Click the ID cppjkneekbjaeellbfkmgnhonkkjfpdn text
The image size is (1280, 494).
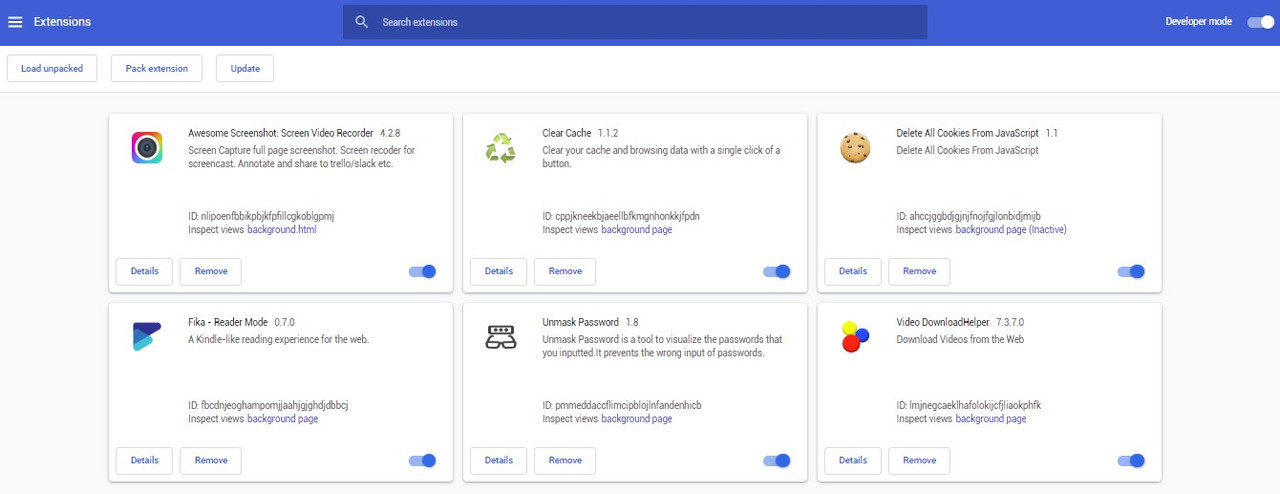tap(621, 216)
